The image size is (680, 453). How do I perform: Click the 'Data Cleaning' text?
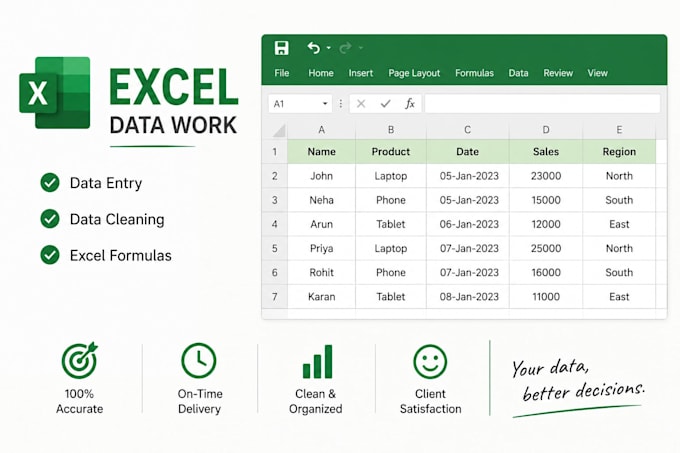[117, 219]
